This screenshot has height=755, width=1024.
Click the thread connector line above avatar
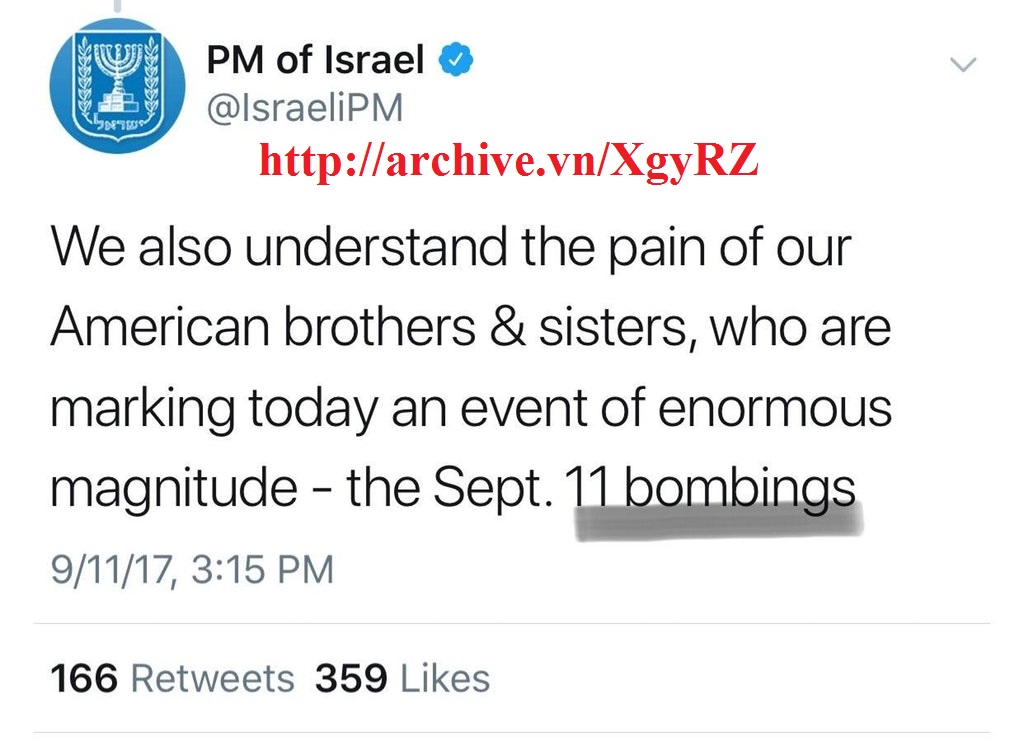pos(117,6)
